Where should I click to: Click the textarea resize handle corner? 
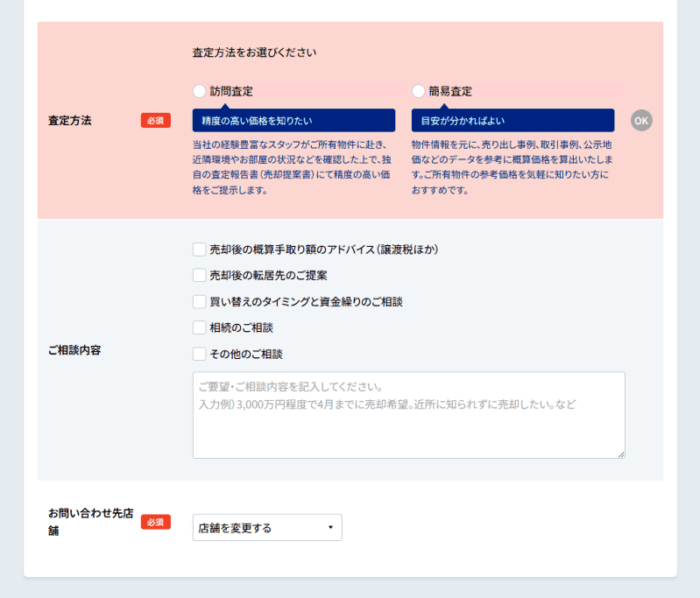click(x=621, y=454)
